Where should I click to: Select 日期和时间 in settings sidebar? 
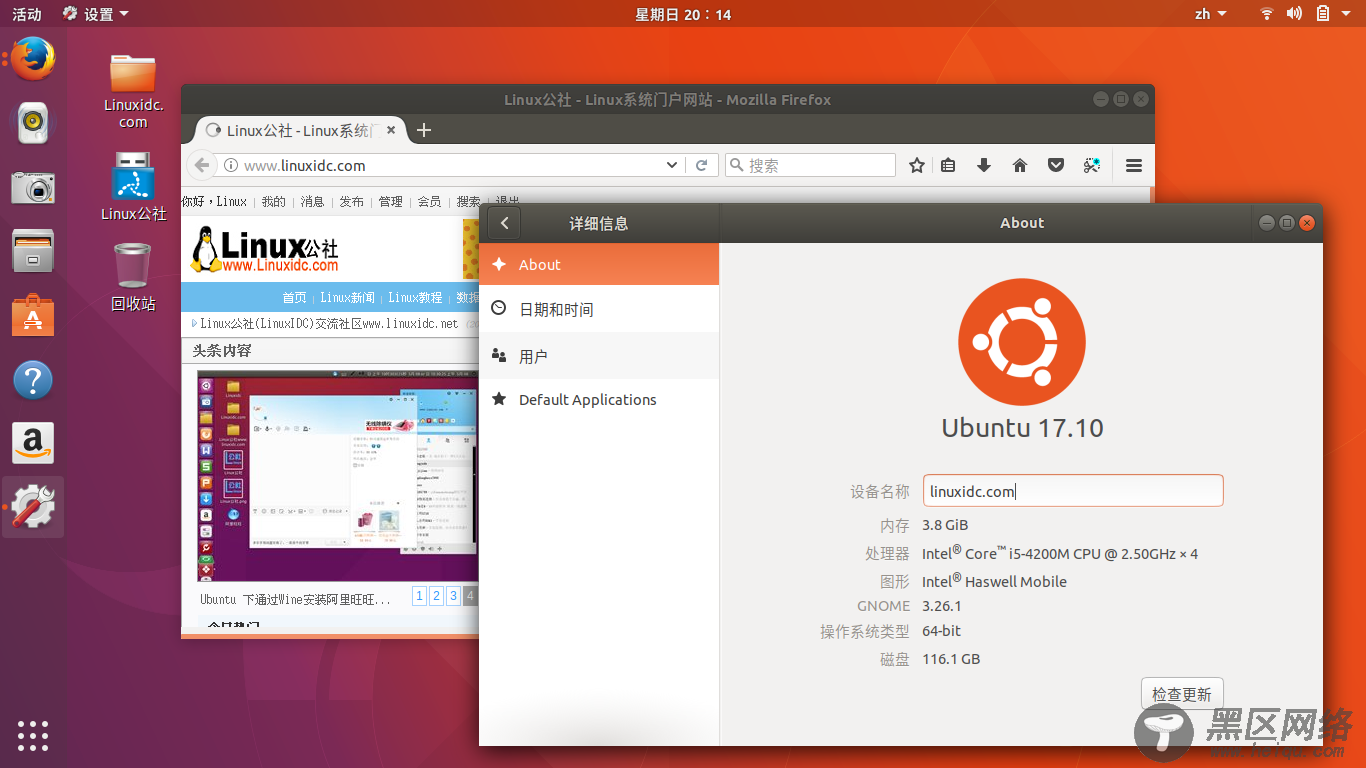click(x=599, y=309)
